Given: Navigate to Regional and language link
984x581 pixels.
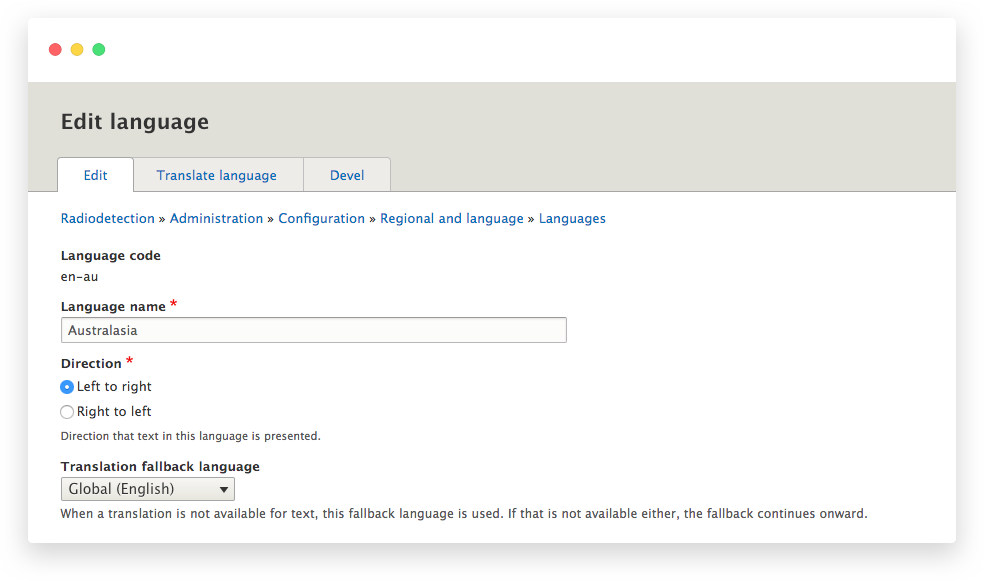Looking at the screenshot, I should click(x=451, y=218).
